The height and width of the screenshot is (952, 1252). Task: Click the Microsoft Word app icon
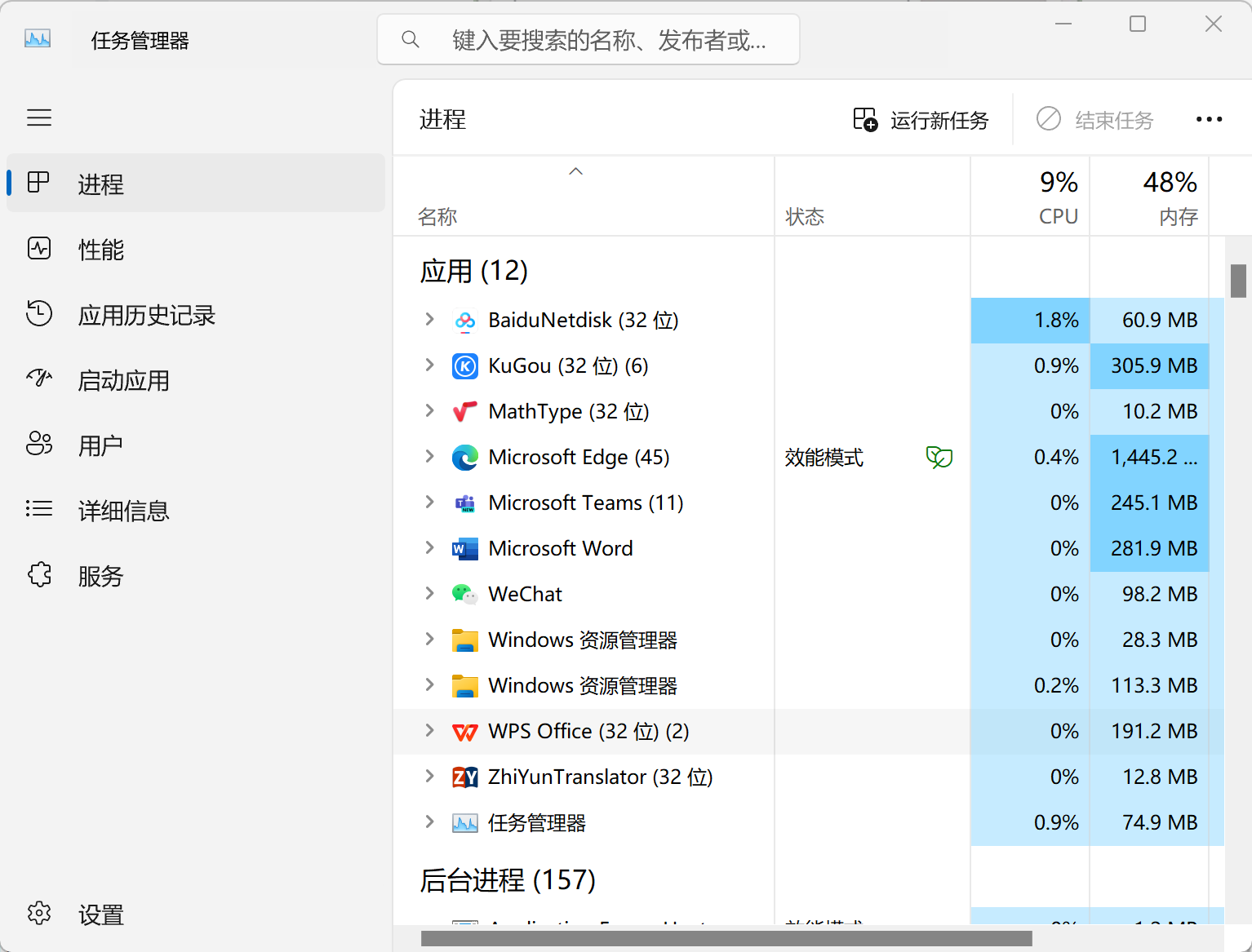tap(465, 549)
